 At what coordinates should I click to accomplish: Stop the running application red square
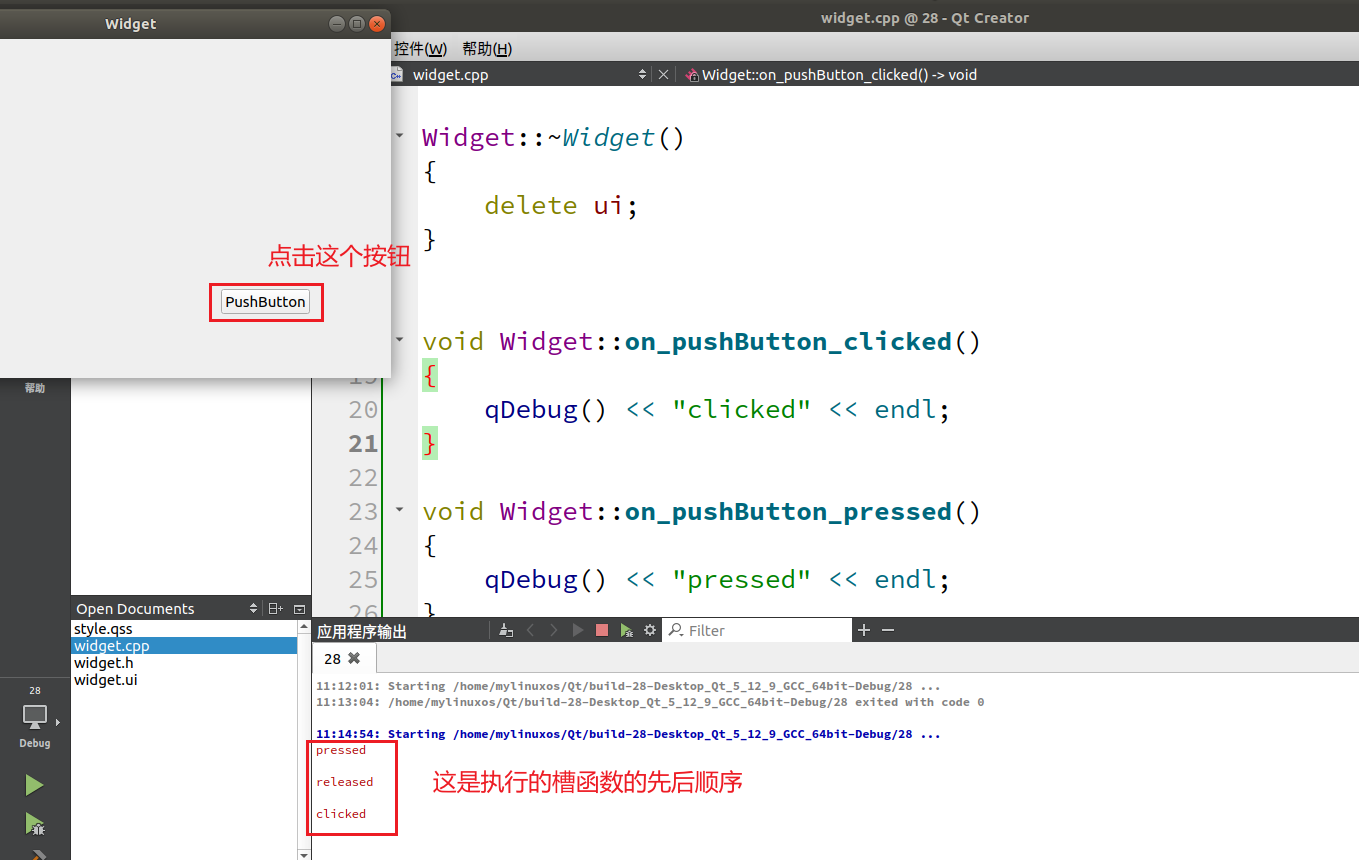(x=602, y=630)
